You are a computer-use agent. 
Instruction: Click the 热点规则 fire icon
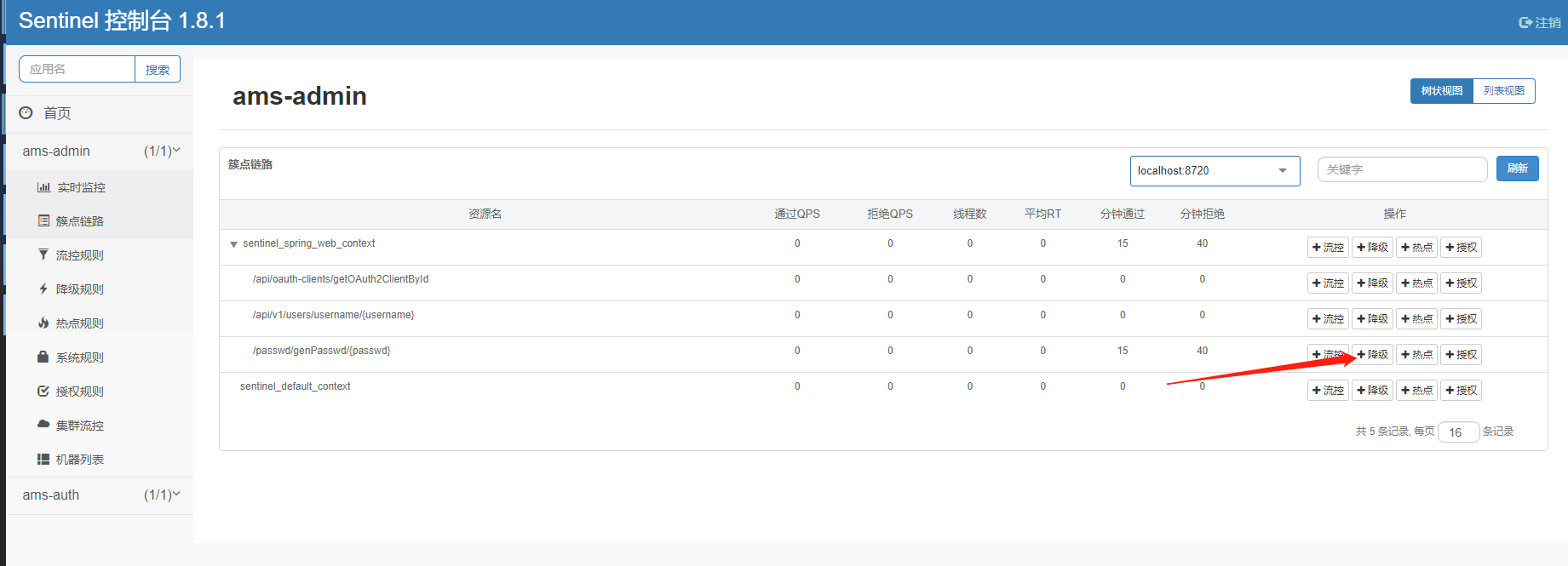coord(43,323)
